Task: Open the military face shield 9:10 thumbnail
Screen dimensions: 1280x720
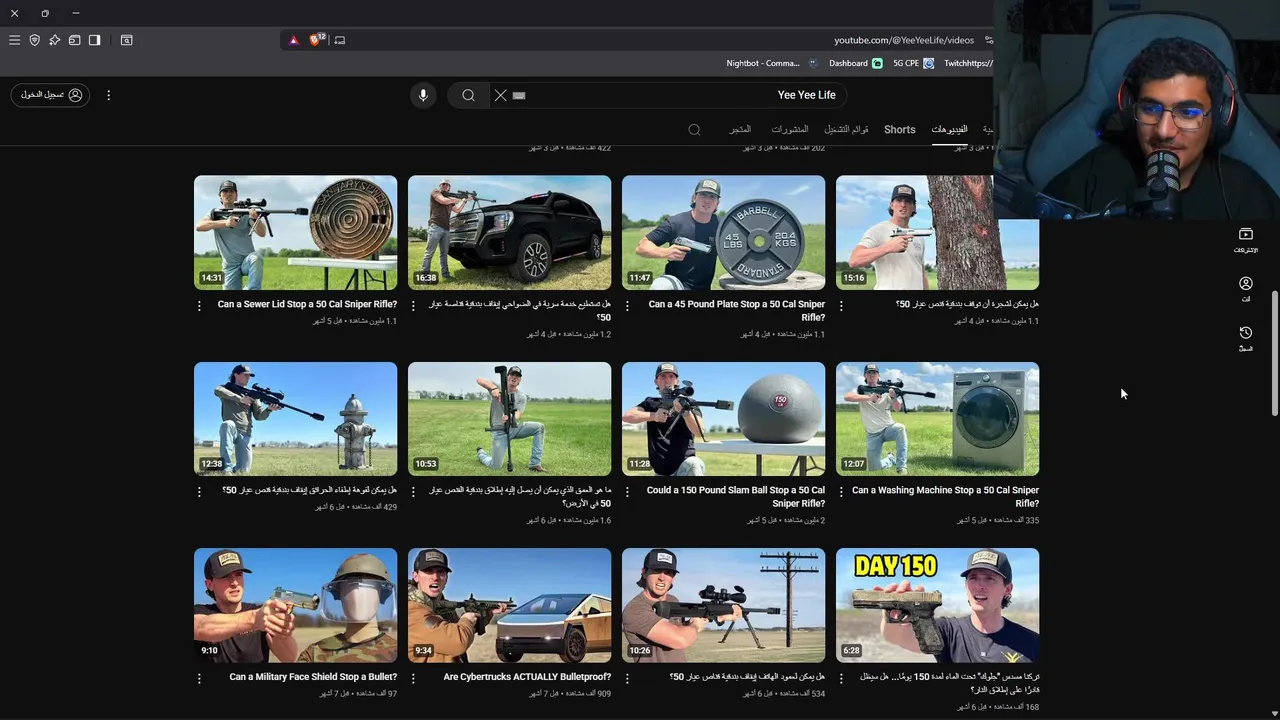Action: pyautogui.click(x=295, y=605)
